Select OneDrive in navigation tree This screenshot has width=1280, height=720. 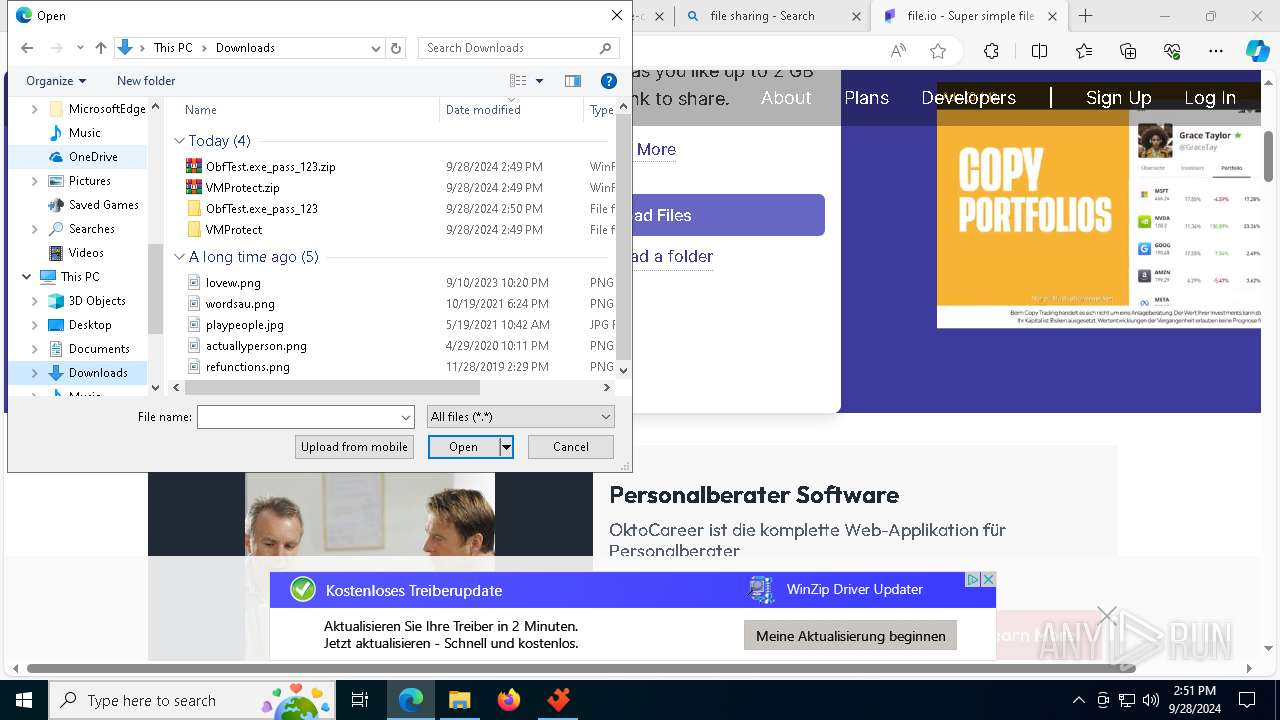93,157
